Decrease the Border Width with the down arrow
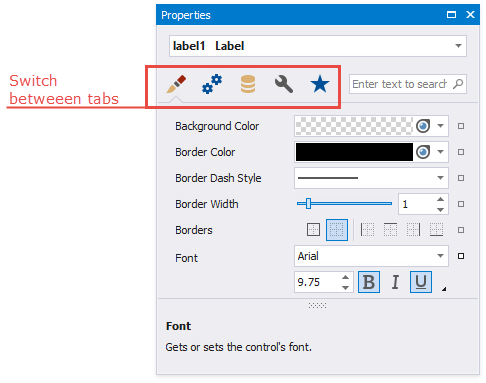486x383 pixels. point(440,210)
